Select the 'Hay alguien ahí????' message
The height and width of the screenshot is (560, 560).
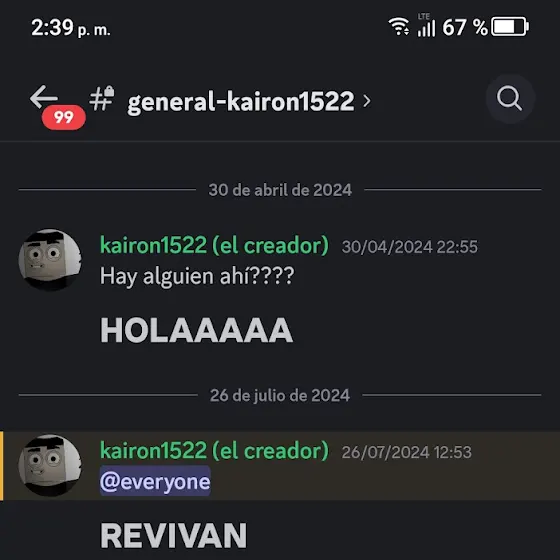click(x=197, y=276)
